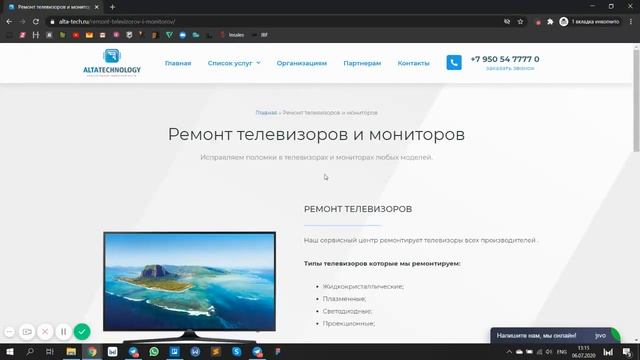Click the Проекционные list item

click(x=349, y=323)
